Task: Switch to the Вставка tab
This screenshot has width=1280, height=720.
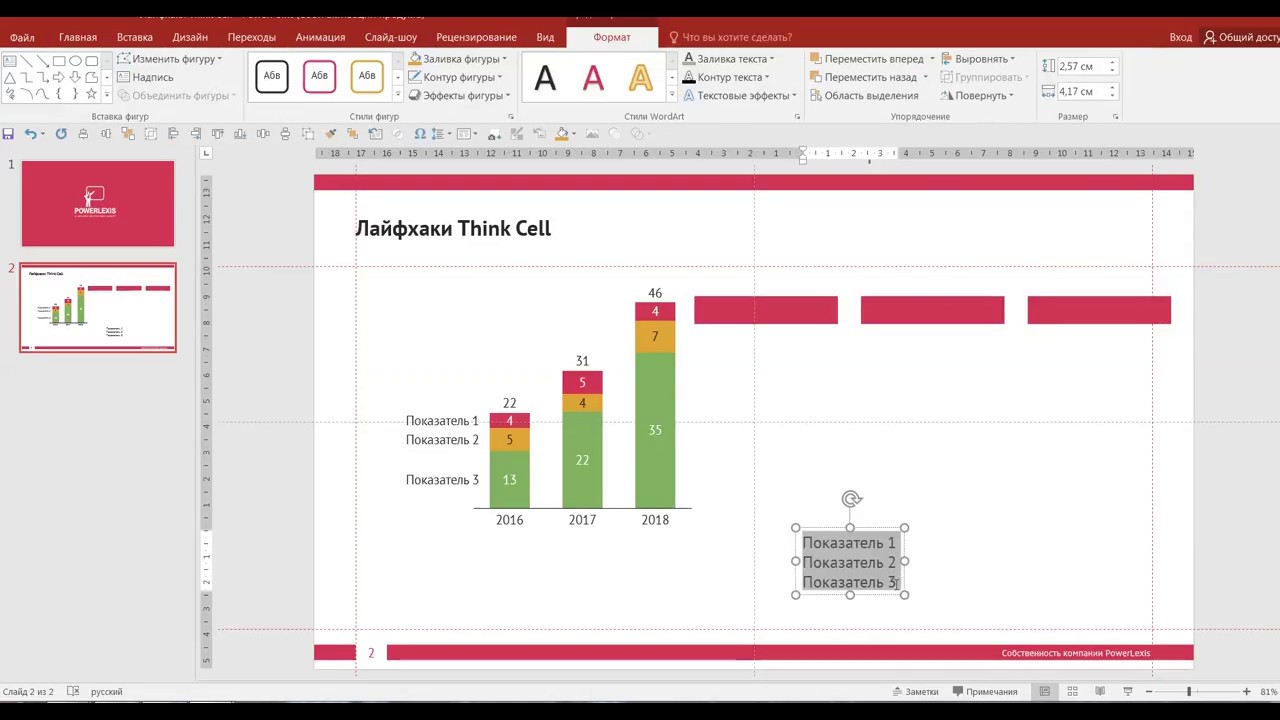Action: point(135,37)
